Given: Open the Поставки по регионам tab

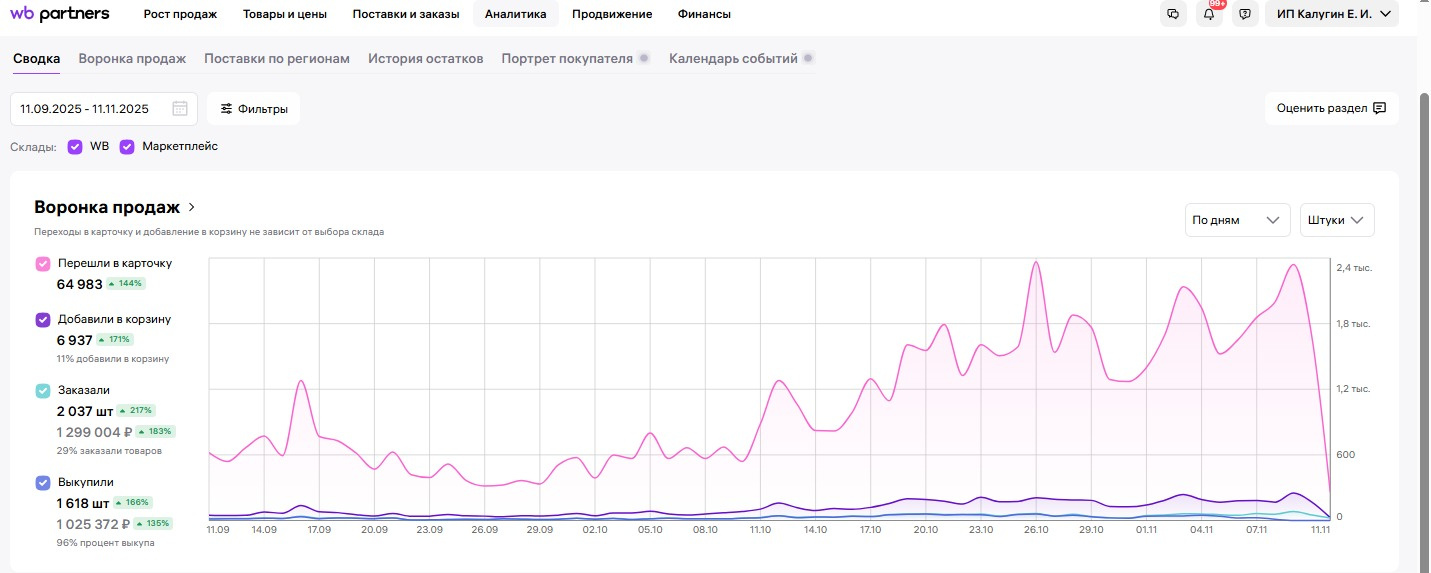Looking at the screenshot, I should (277, 58).
